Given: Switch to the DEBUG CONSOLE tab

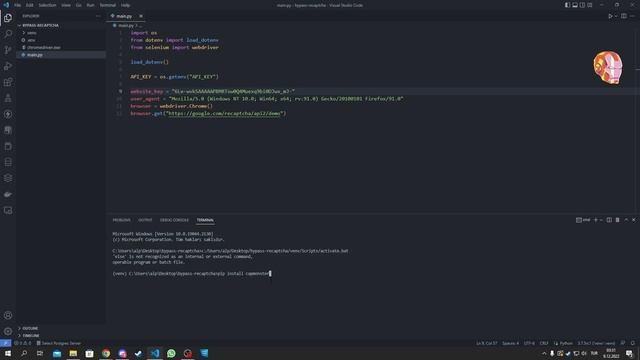Looking at the screenshot, I should 174,220.
